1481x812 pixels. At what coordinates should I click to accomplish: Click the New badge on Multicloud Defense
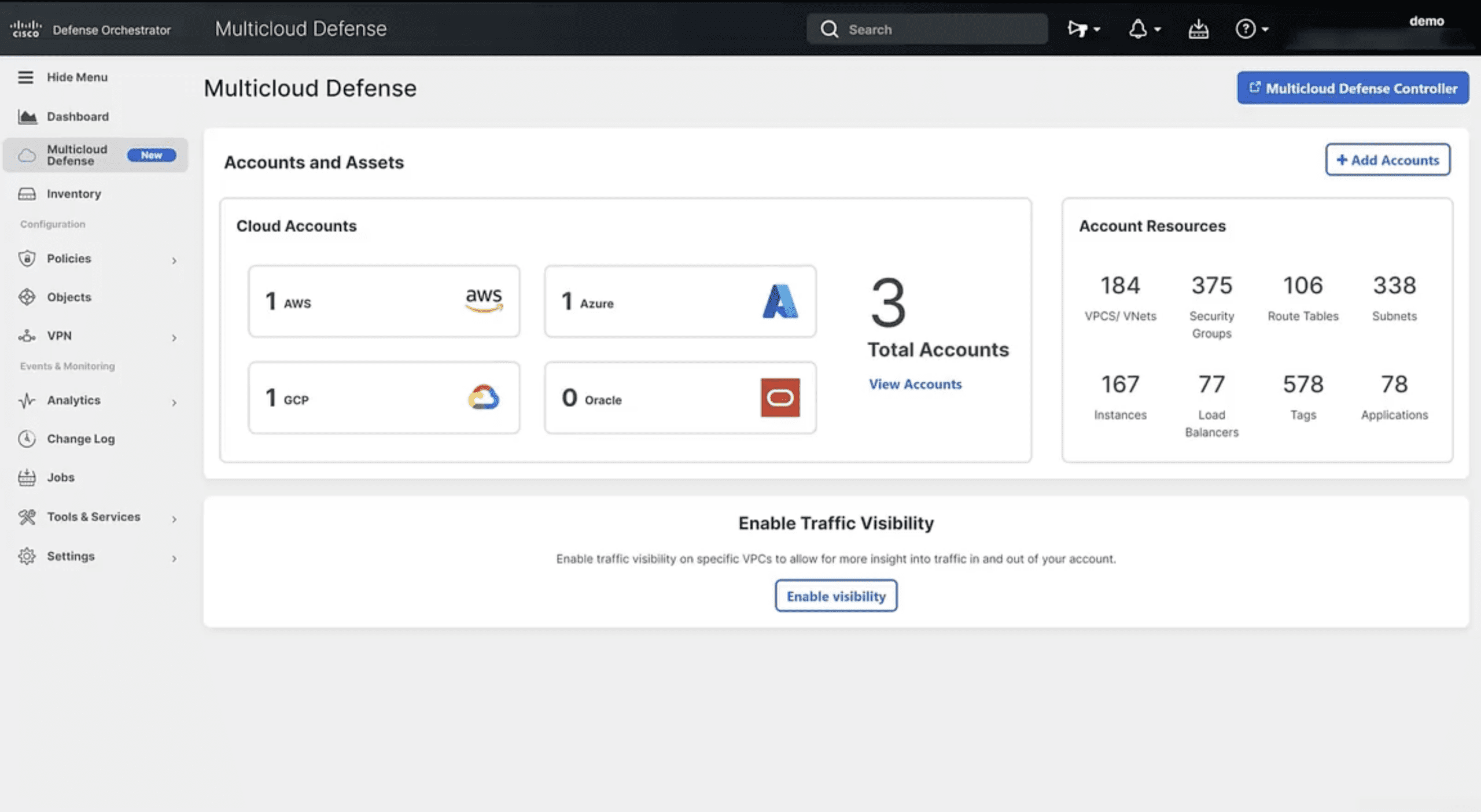point(152,155)
